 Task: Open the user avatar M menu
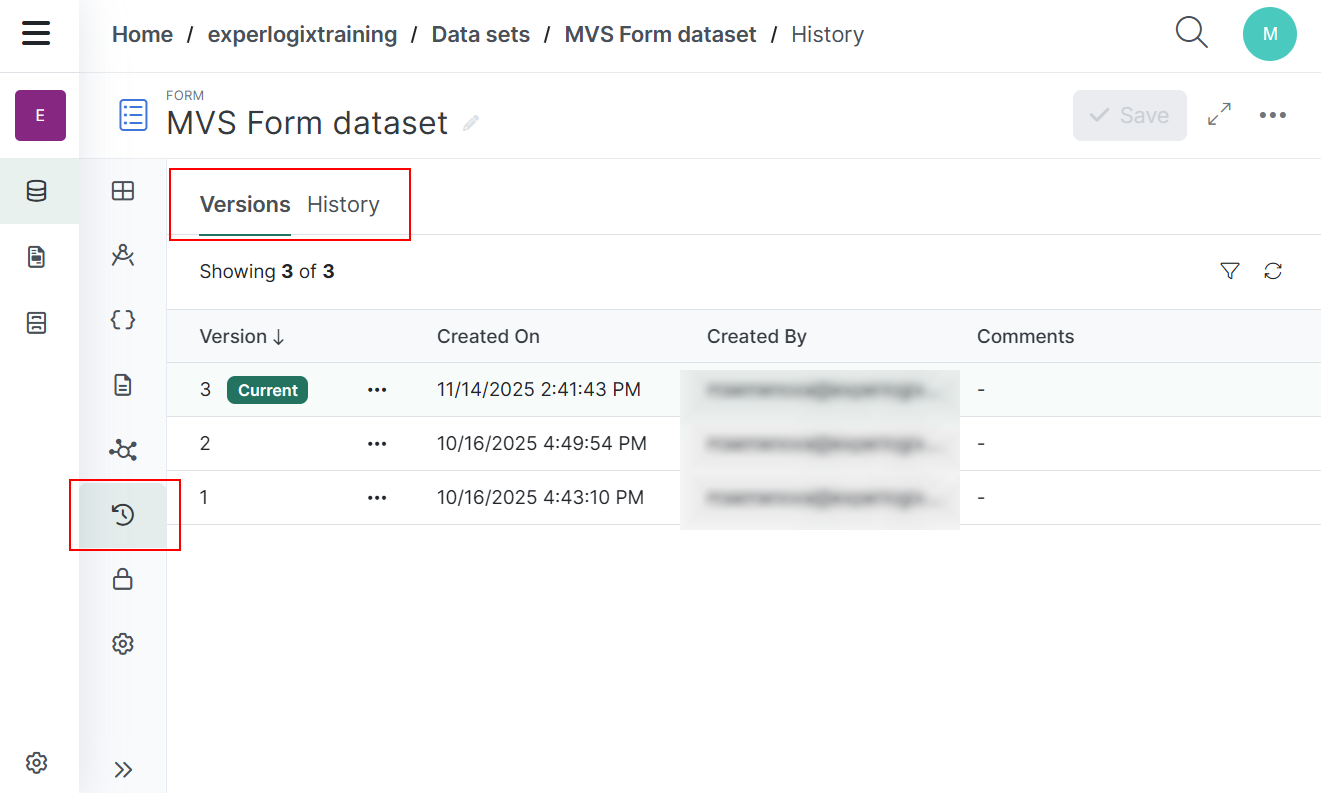[x=1269, y=34]
